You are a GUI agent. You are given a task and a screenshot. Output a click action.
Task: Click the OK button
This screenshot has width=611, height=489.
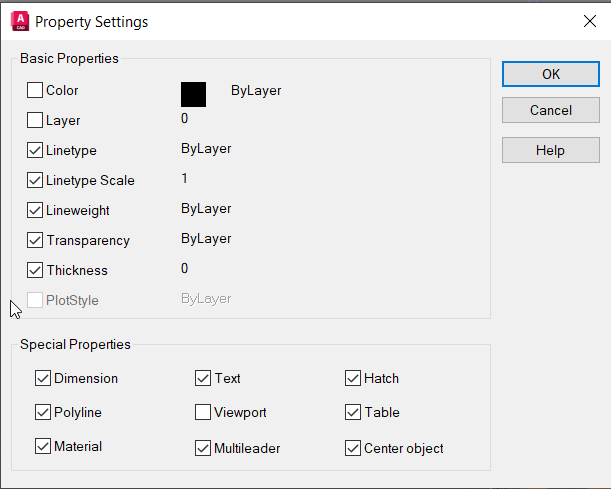551,74
